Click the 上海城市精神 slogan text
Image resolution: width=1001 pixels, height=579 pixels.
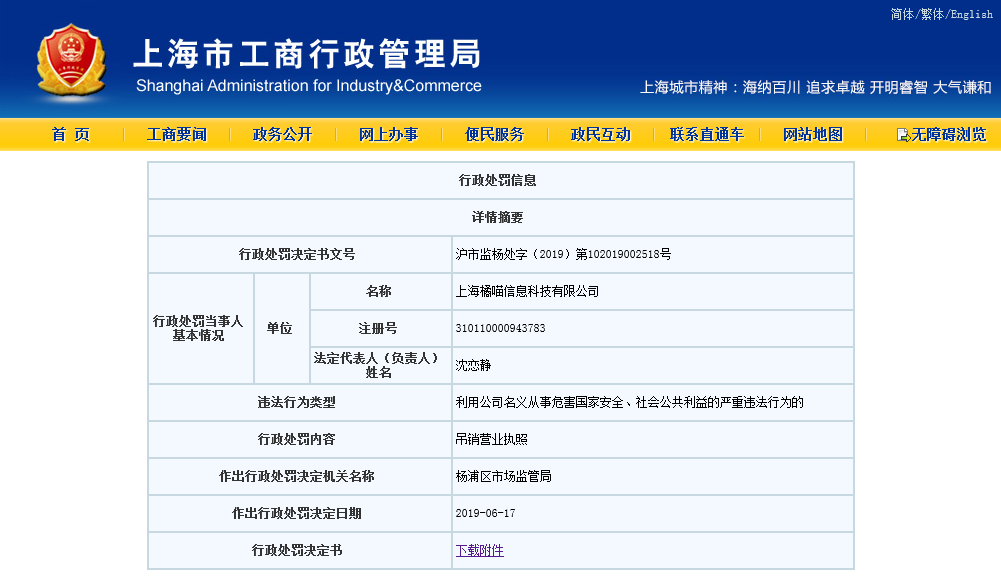pos(815,87)
